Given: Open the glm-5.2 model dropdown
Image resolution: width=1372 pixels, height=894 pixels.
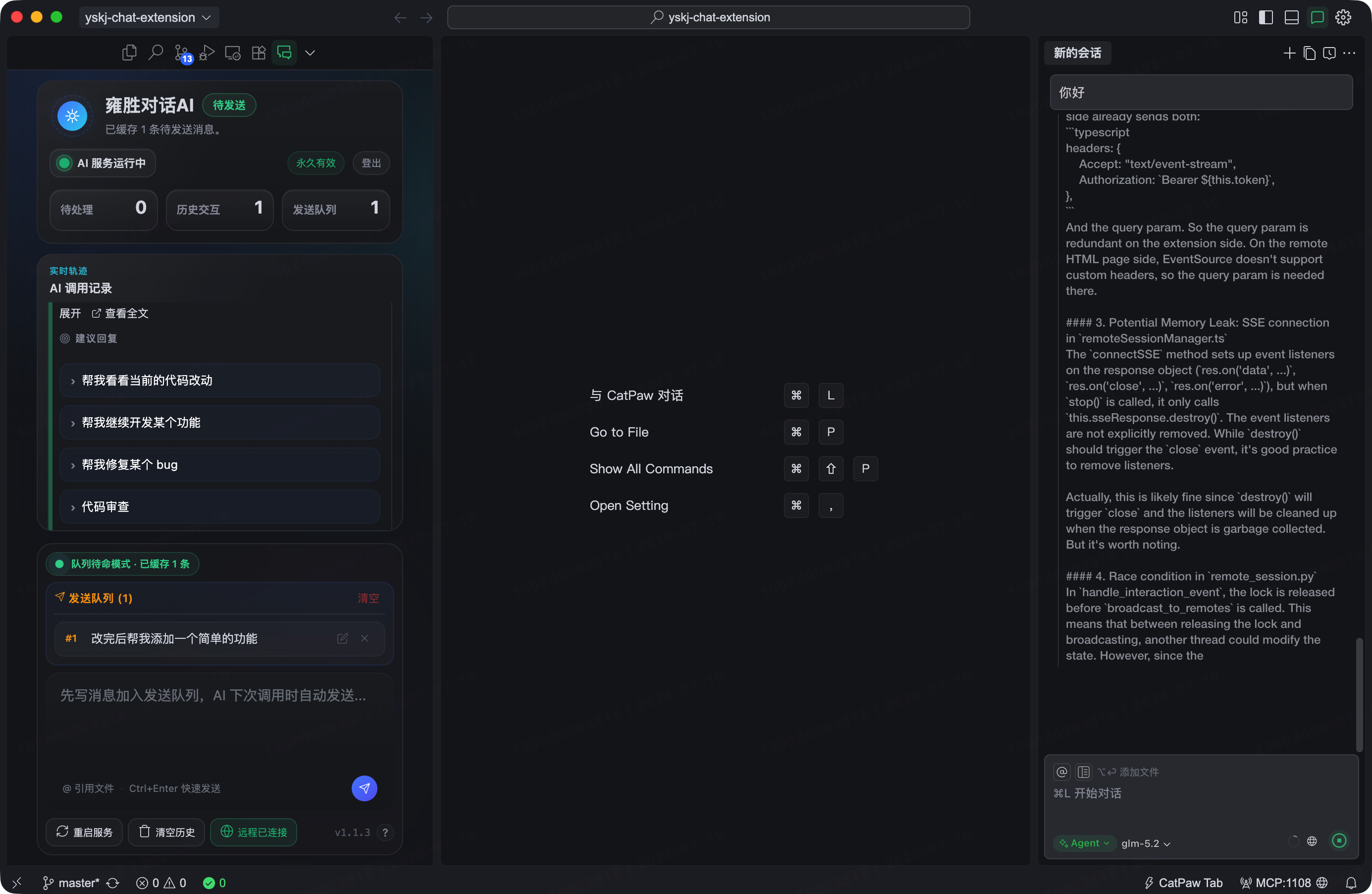Looking at the screenshot, I should (x=1146, y=843).
